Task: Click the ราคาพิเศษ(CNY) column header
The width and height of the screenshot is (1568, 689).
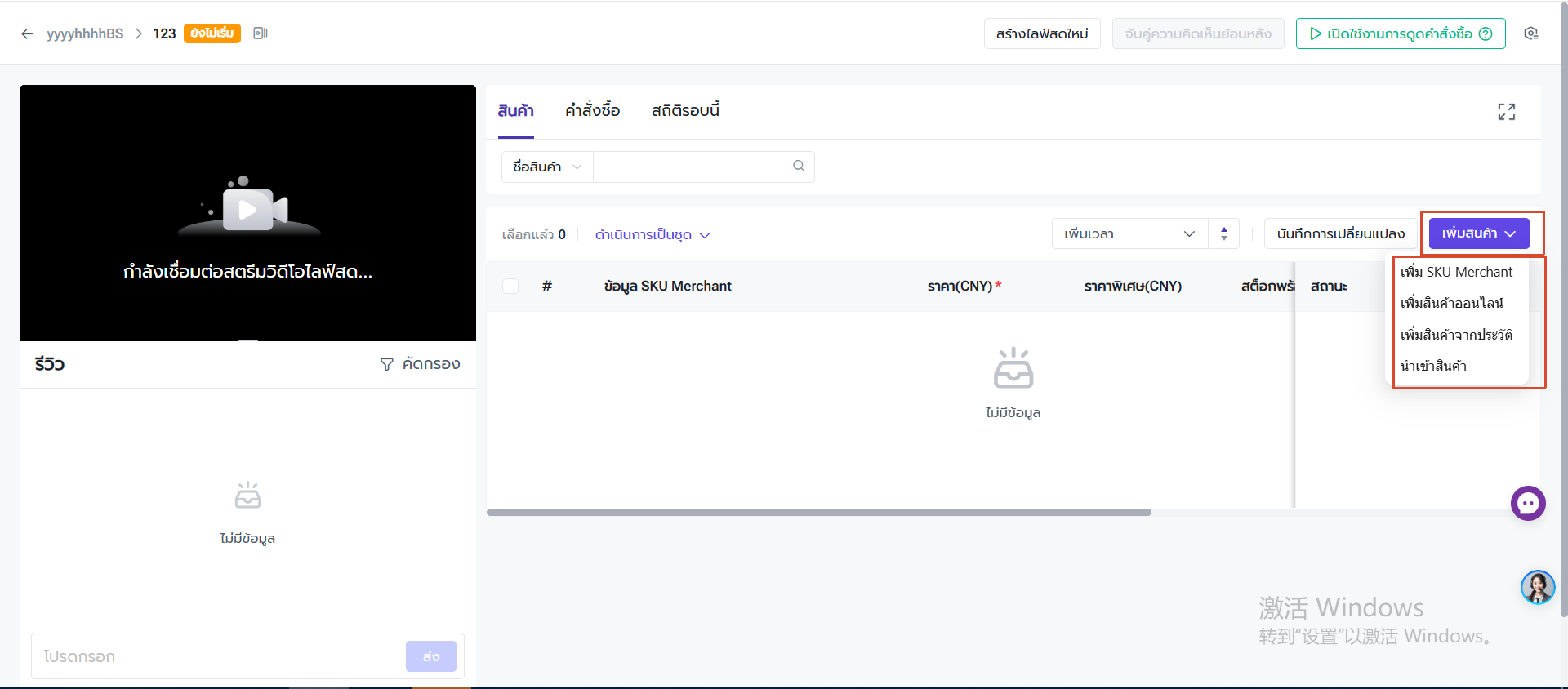Action: (x=1133, y=287)
